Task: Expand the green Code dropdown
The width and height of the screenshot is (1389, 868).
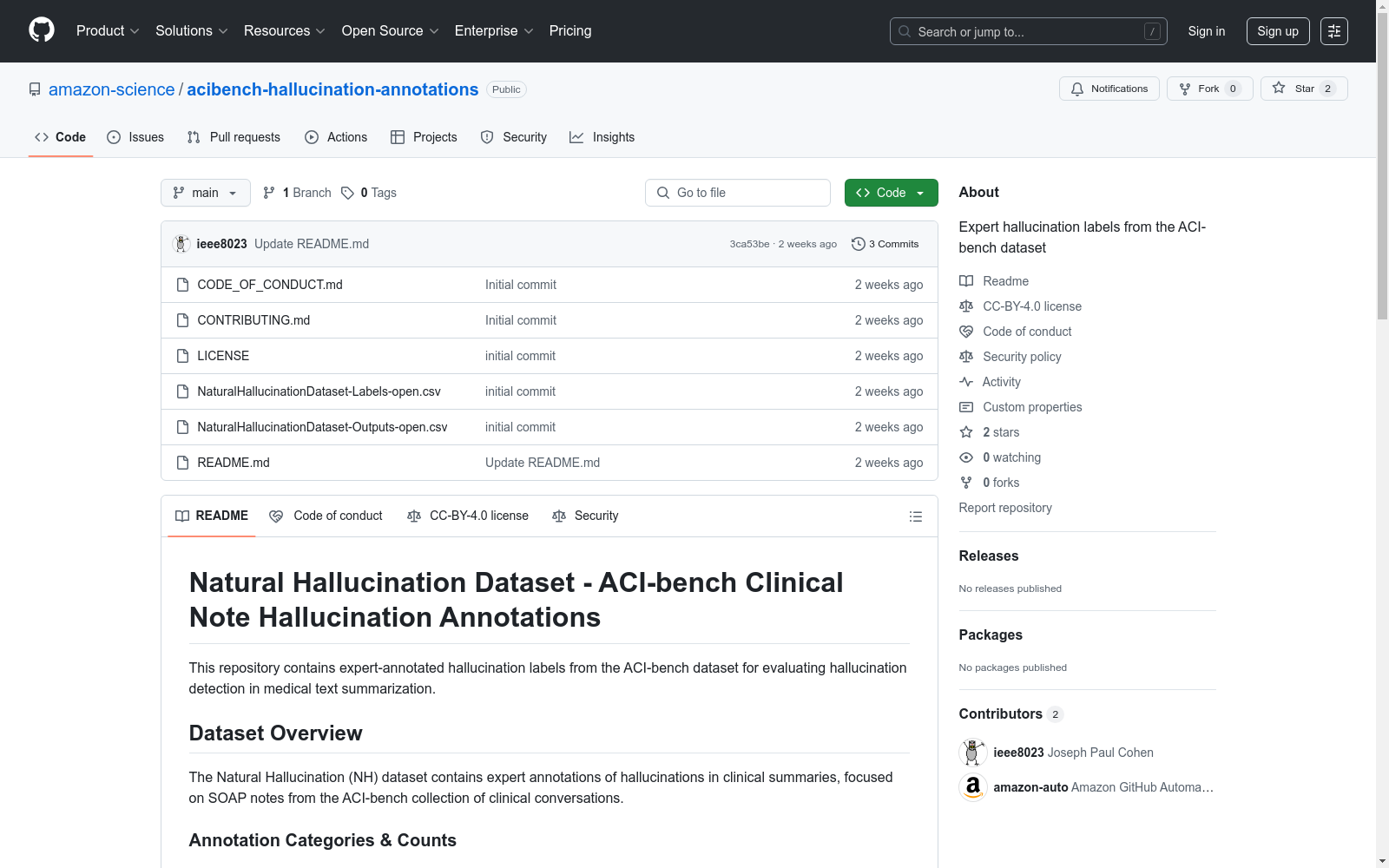Action: click(x=891, y=193)
